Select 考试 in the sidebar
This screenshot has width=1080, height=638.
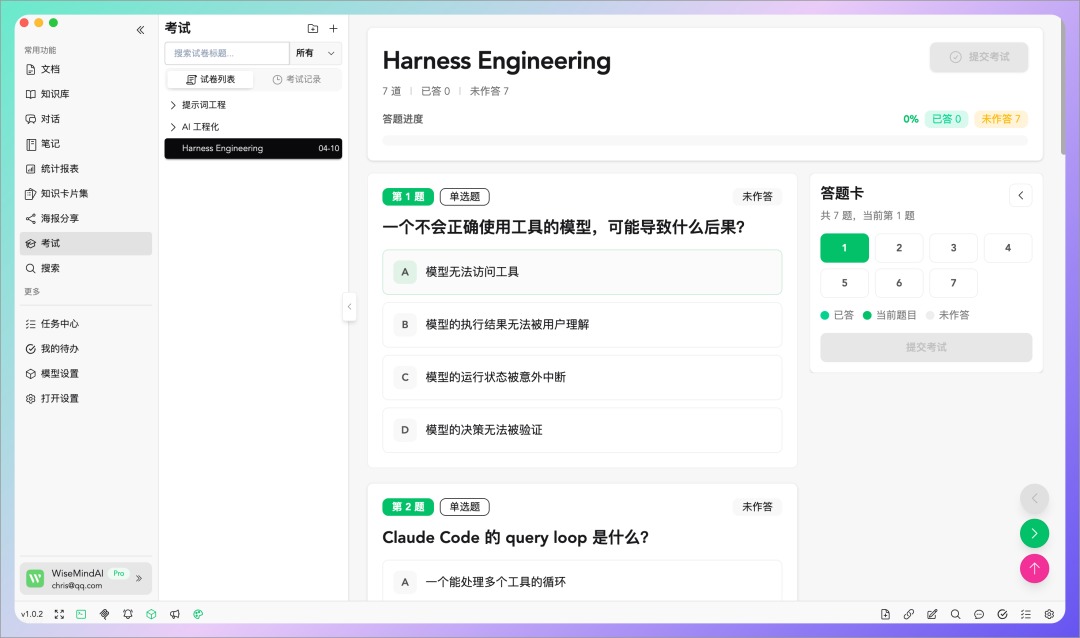[x=85, y=243]
